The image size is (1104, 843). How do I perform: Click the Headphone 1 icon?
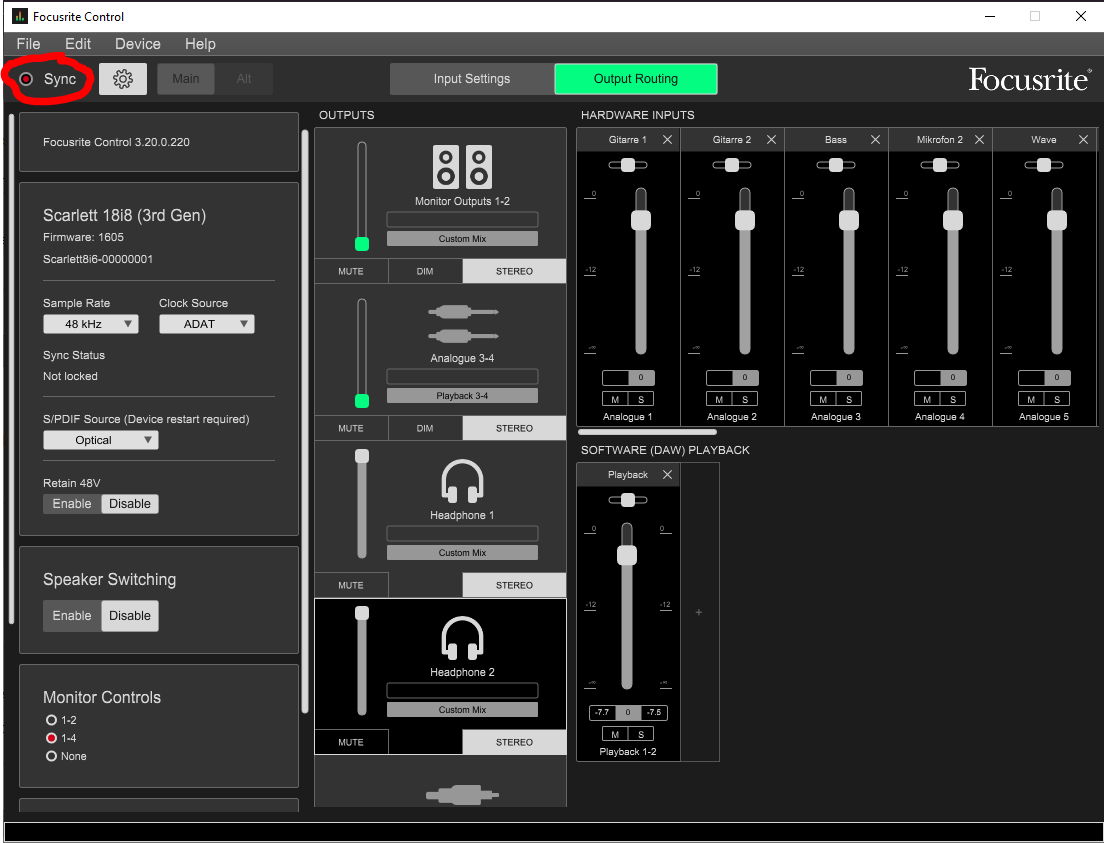(462, 480)
